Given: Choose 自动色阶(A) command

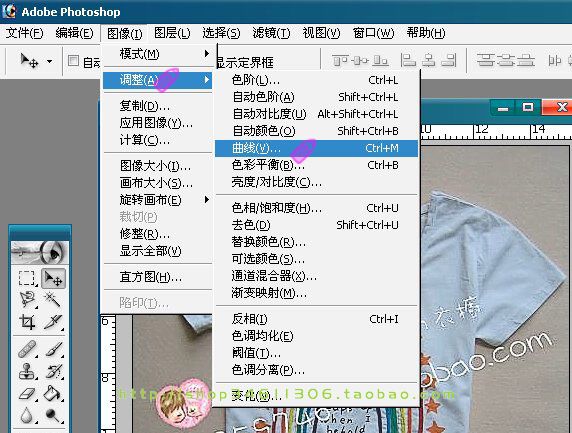Looking at the screenshot, I should click(x=316, y=97).
